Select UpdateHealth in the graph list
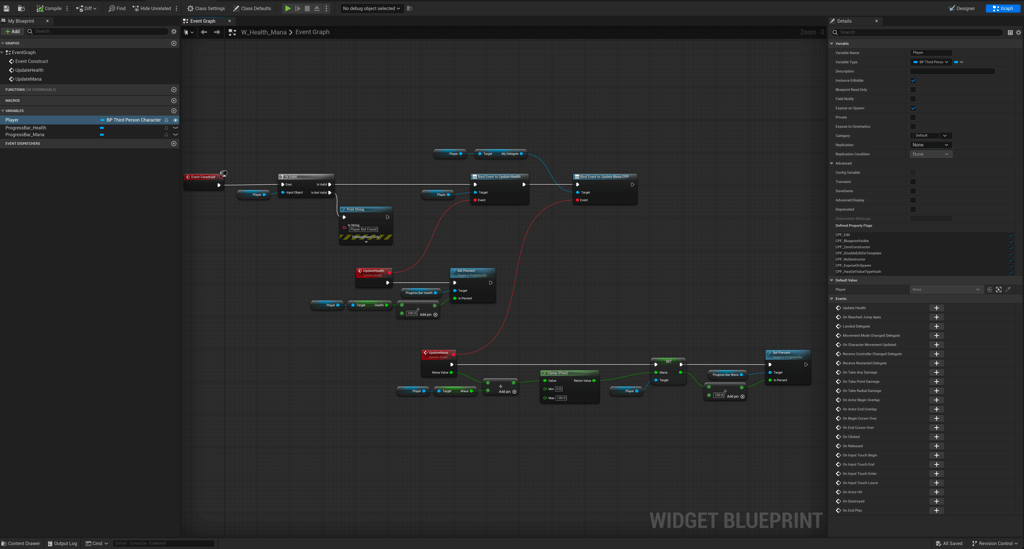Viewport: 1024px width, 549px height. click(x=29, y=70)
